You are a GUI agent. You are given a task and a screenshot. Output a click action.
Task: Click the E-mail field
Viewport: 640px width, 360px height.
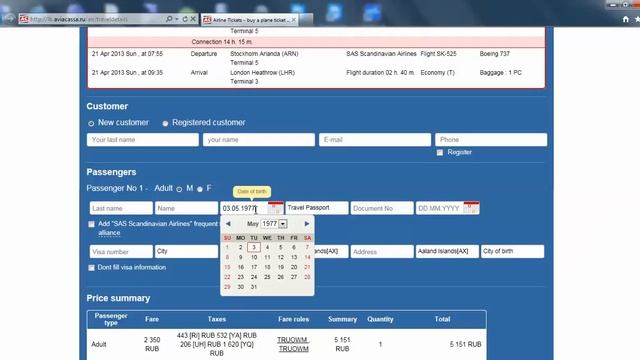[375, 140]
